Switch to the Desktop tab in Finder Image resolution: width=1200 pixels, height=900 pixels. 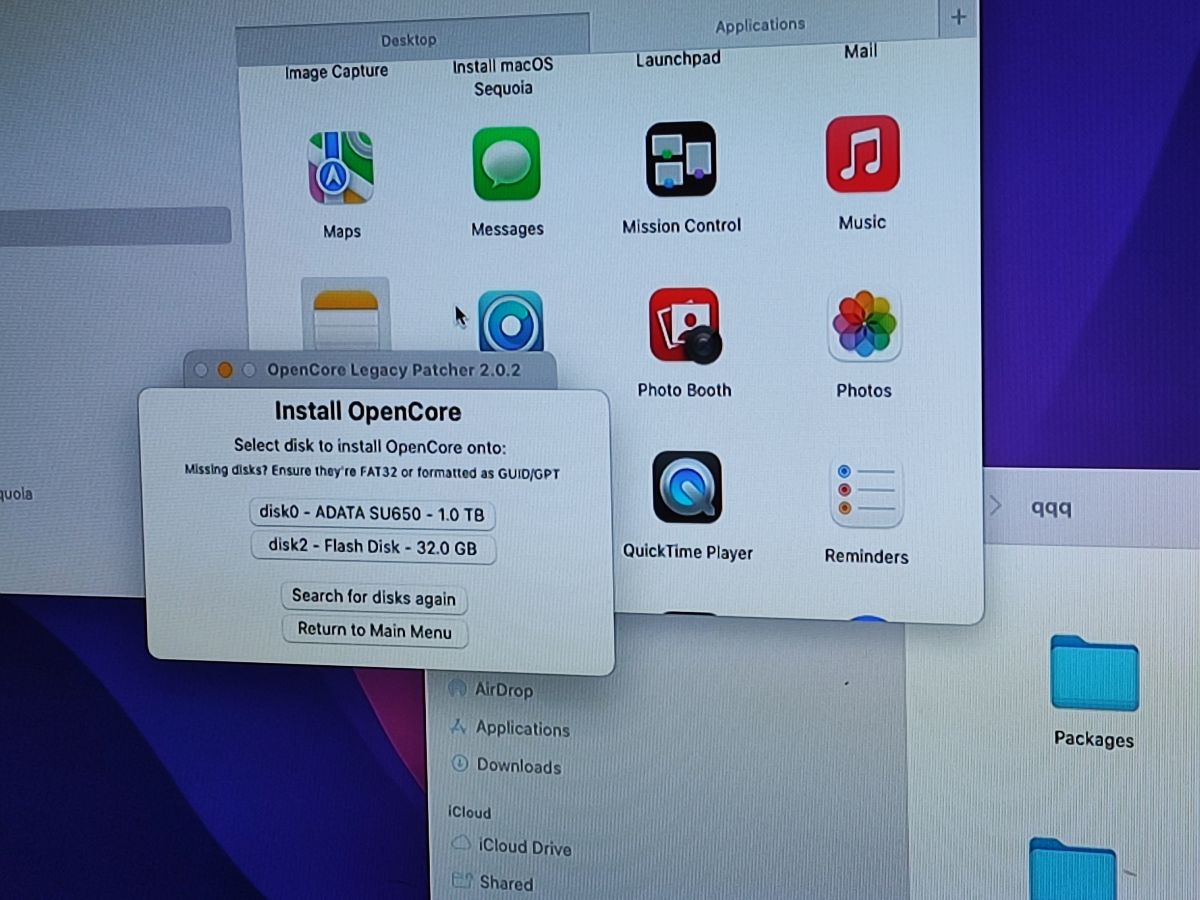point(409,40)
